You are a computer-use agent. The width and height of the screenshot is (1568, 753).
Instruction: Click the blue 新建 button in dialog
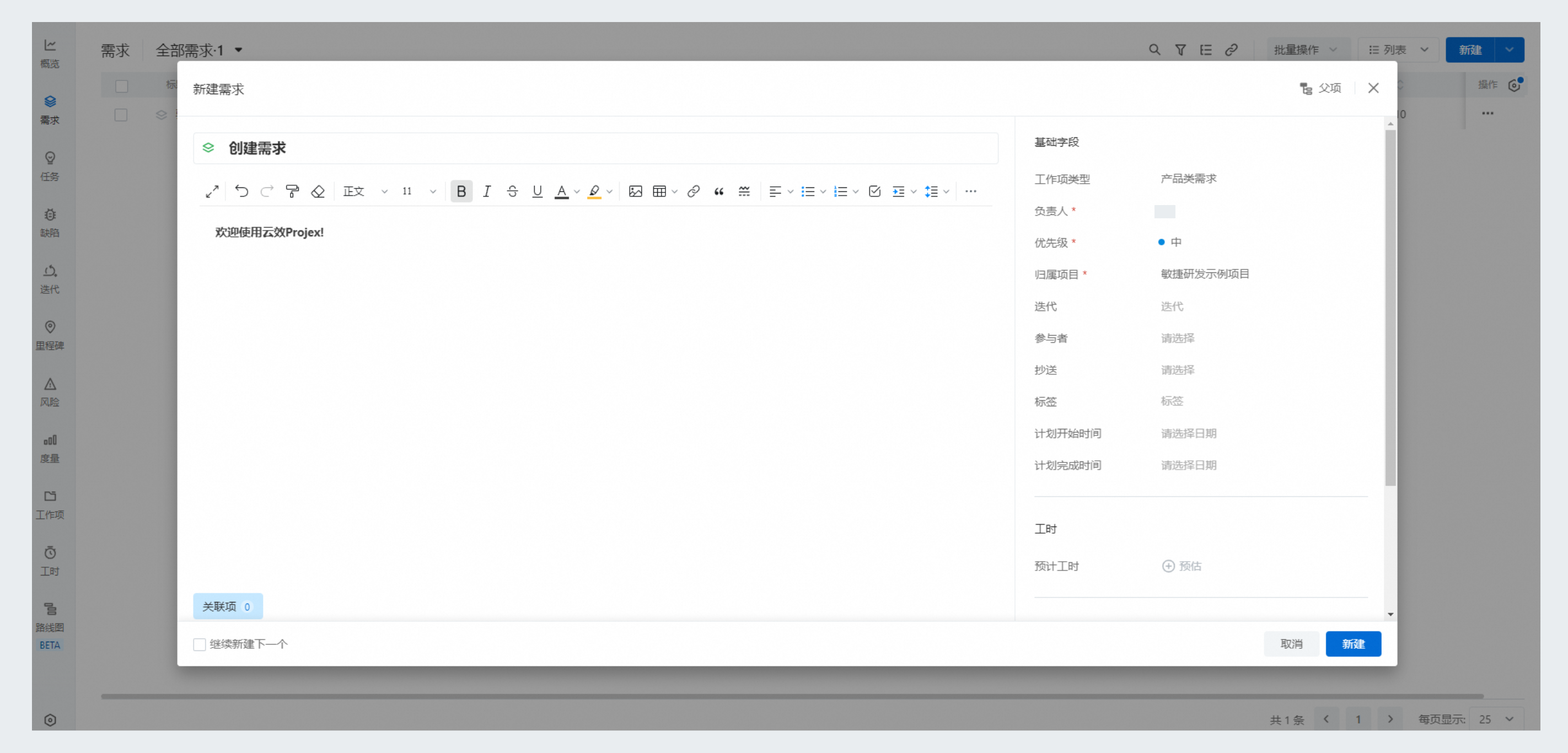1353,644
